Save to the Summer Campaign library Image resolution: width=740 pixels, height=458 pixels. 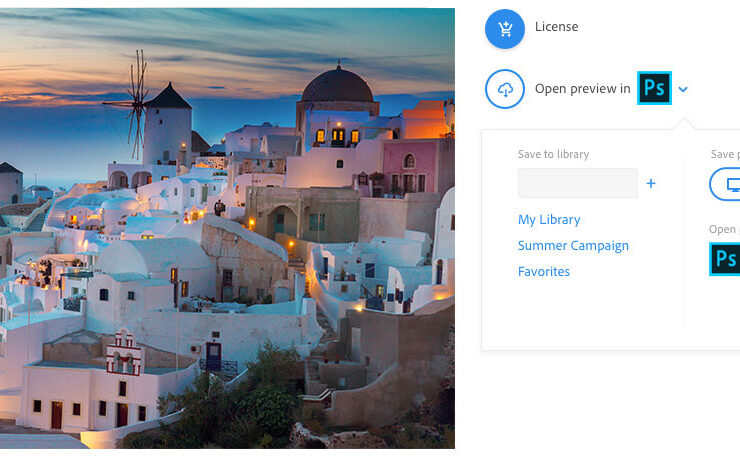click(573, 246)
